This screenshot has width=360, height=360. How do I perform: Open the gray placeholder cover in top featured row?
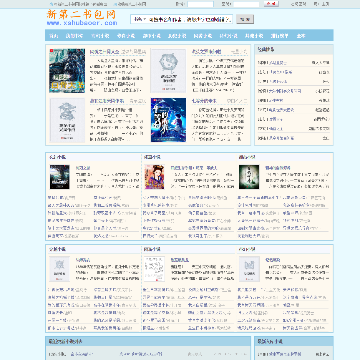[x=168, y=71]
